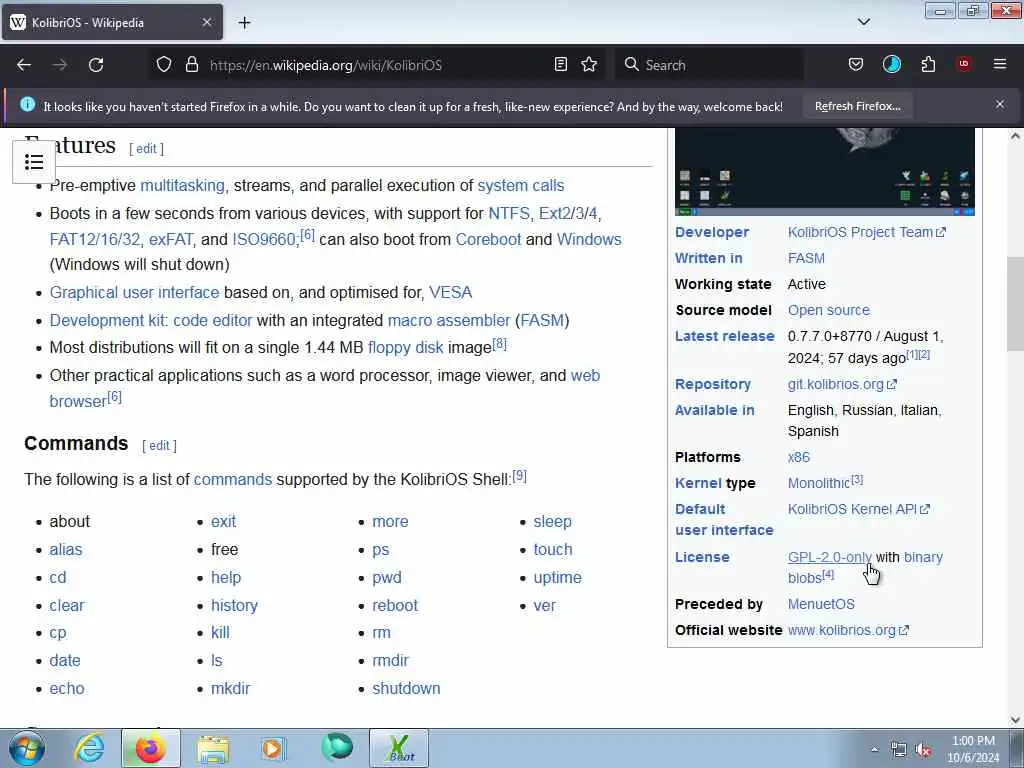
Task: Open the Windows Start menu orb
Action: [27, 748]
